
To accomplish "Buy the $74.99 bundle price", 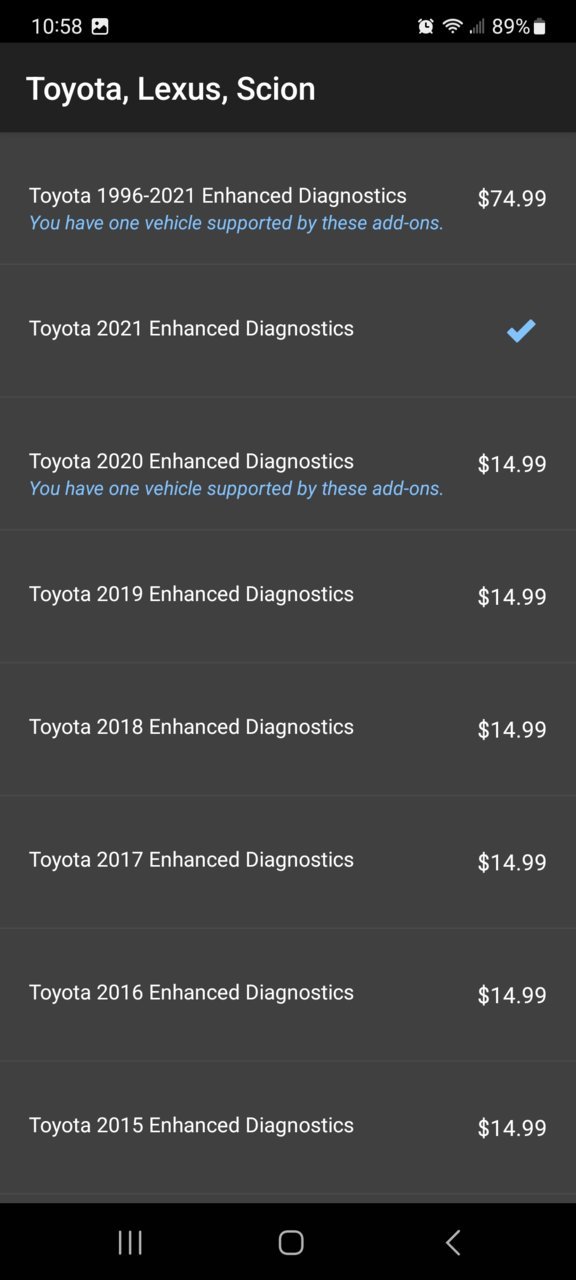I will click(x=512, y=198).
